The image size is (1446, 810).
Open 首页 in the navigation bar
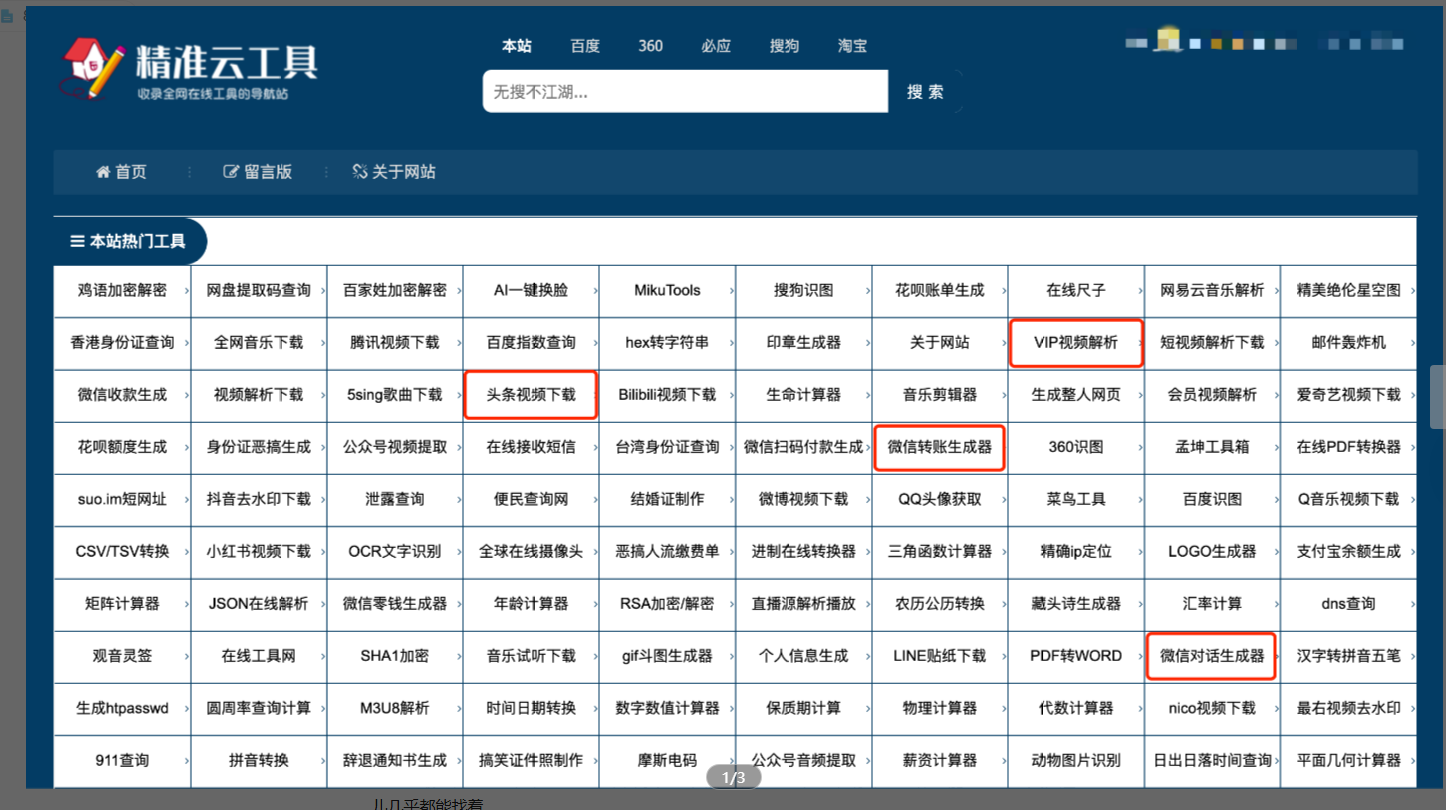pos(131,172)
